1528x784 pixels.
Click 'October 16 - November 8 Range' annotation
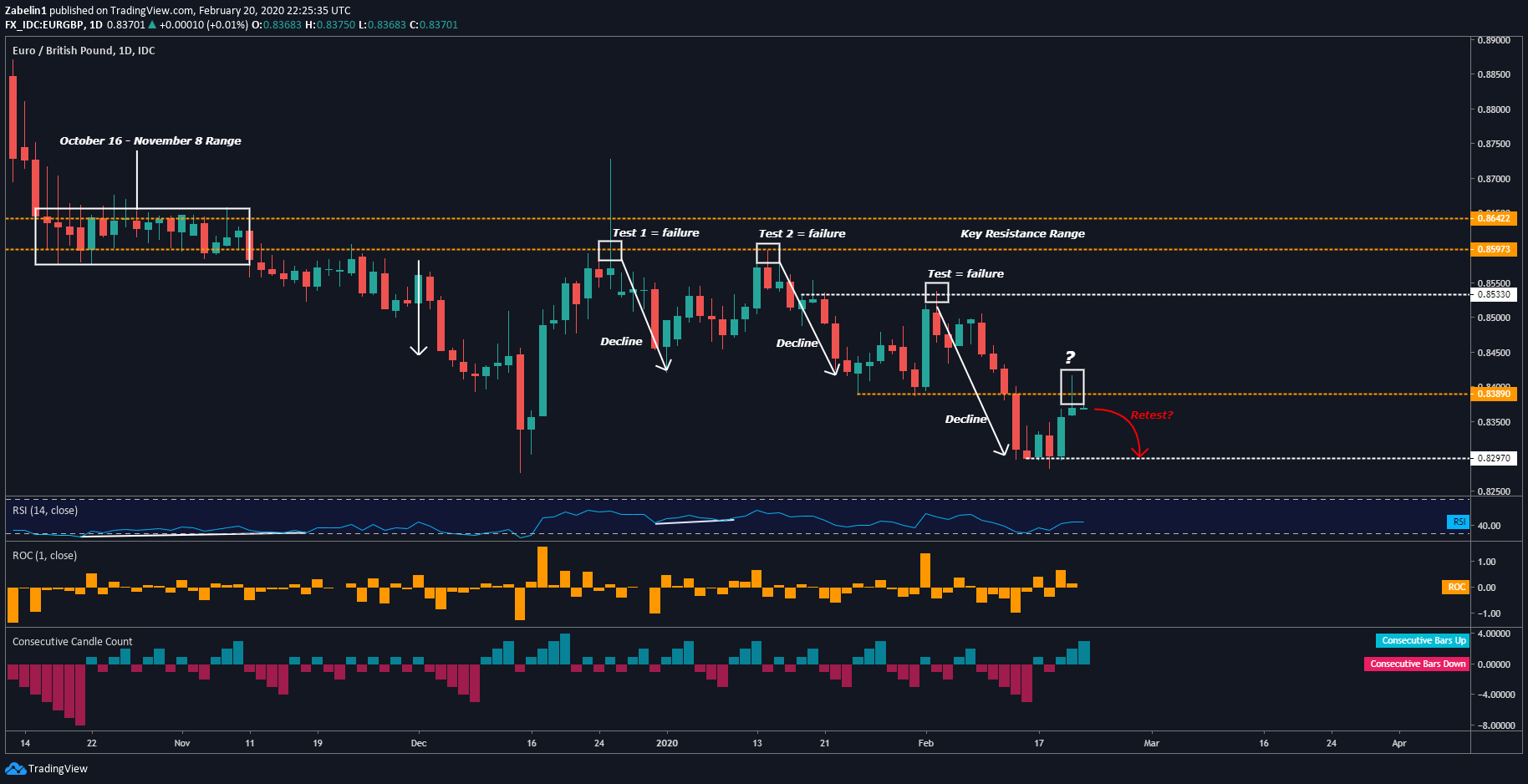(150, 141)
